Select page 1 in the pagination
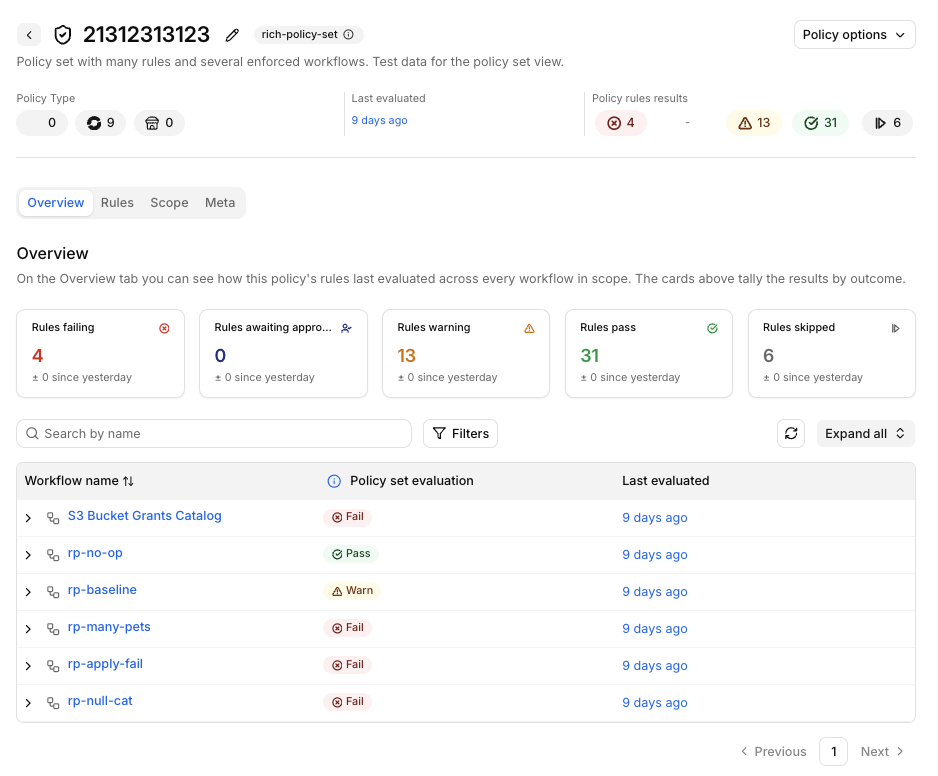The height and width of the screenshot is (776, 938). point(833,751)
